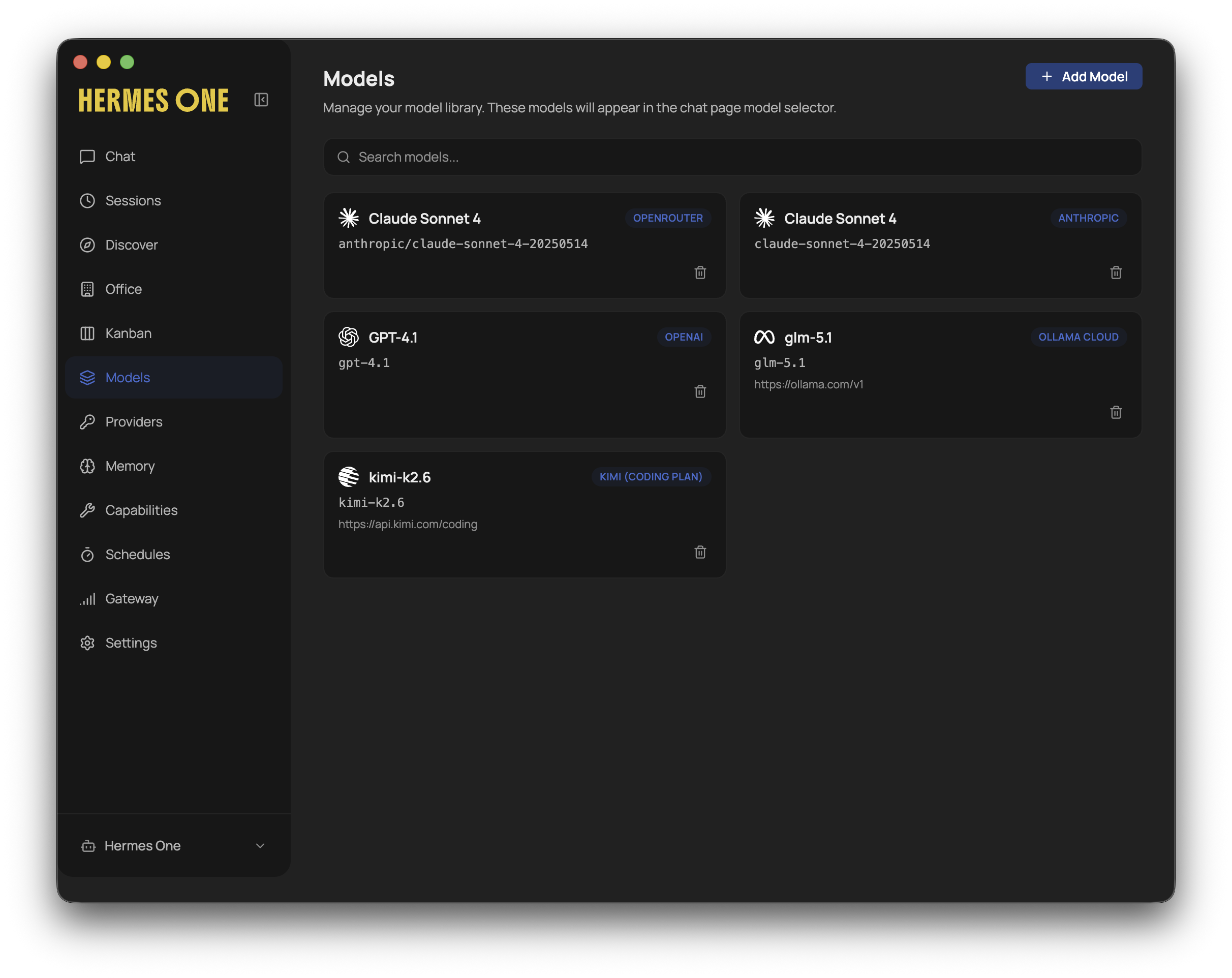Delete the kimi-k2.6 model
The image size is (1232, 978).
tap(700, 552)
